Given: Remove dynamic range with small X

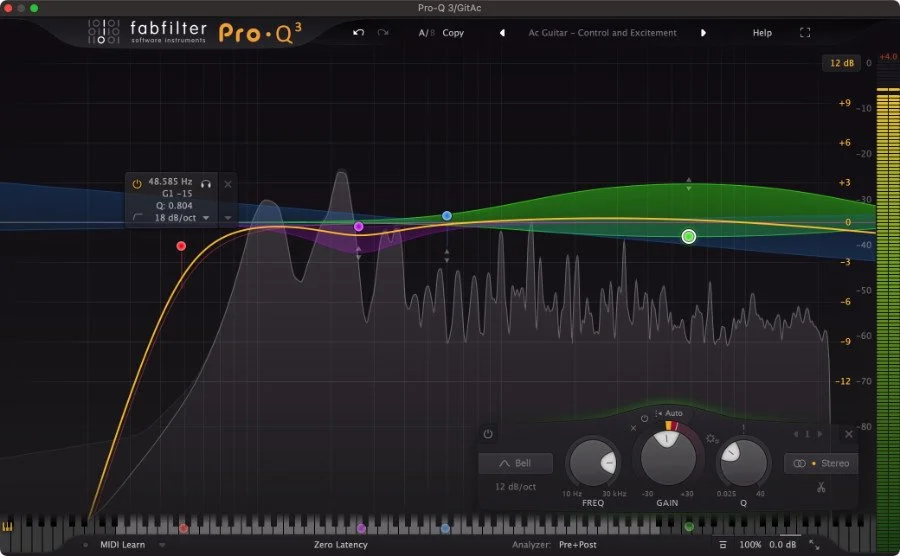Looking at the screenshot, I should [634, 428].
